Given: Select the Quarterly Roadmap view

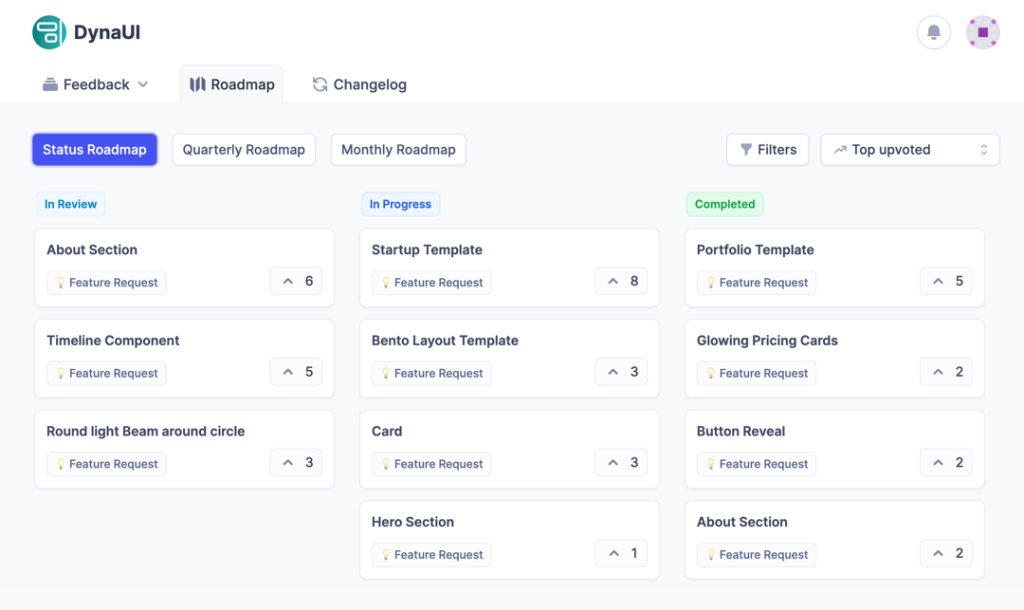Looking at the screenshot, I should (x=243, y=149).
